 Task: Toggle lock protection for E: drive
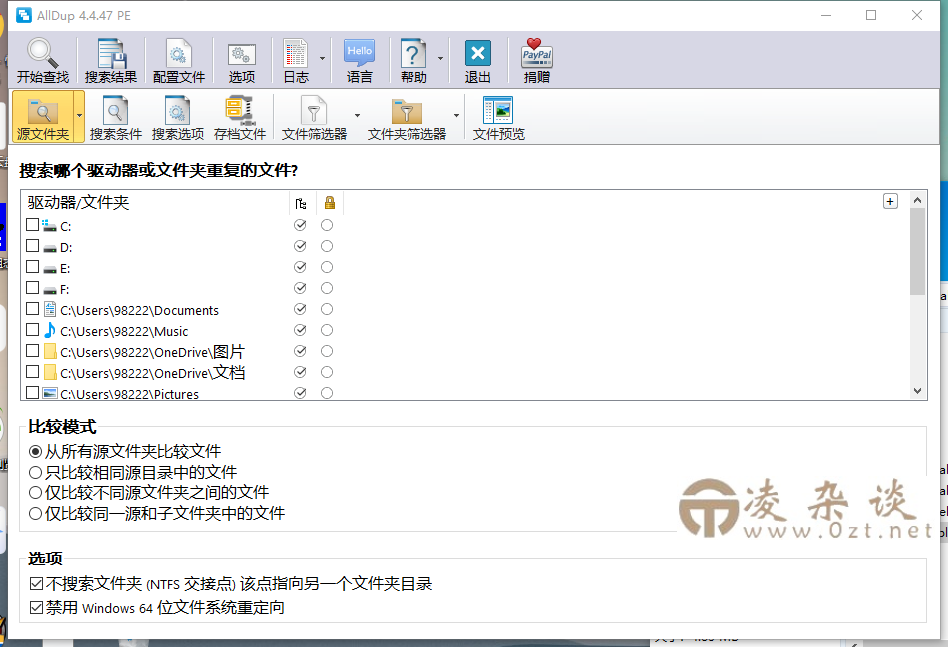(327, 267)
